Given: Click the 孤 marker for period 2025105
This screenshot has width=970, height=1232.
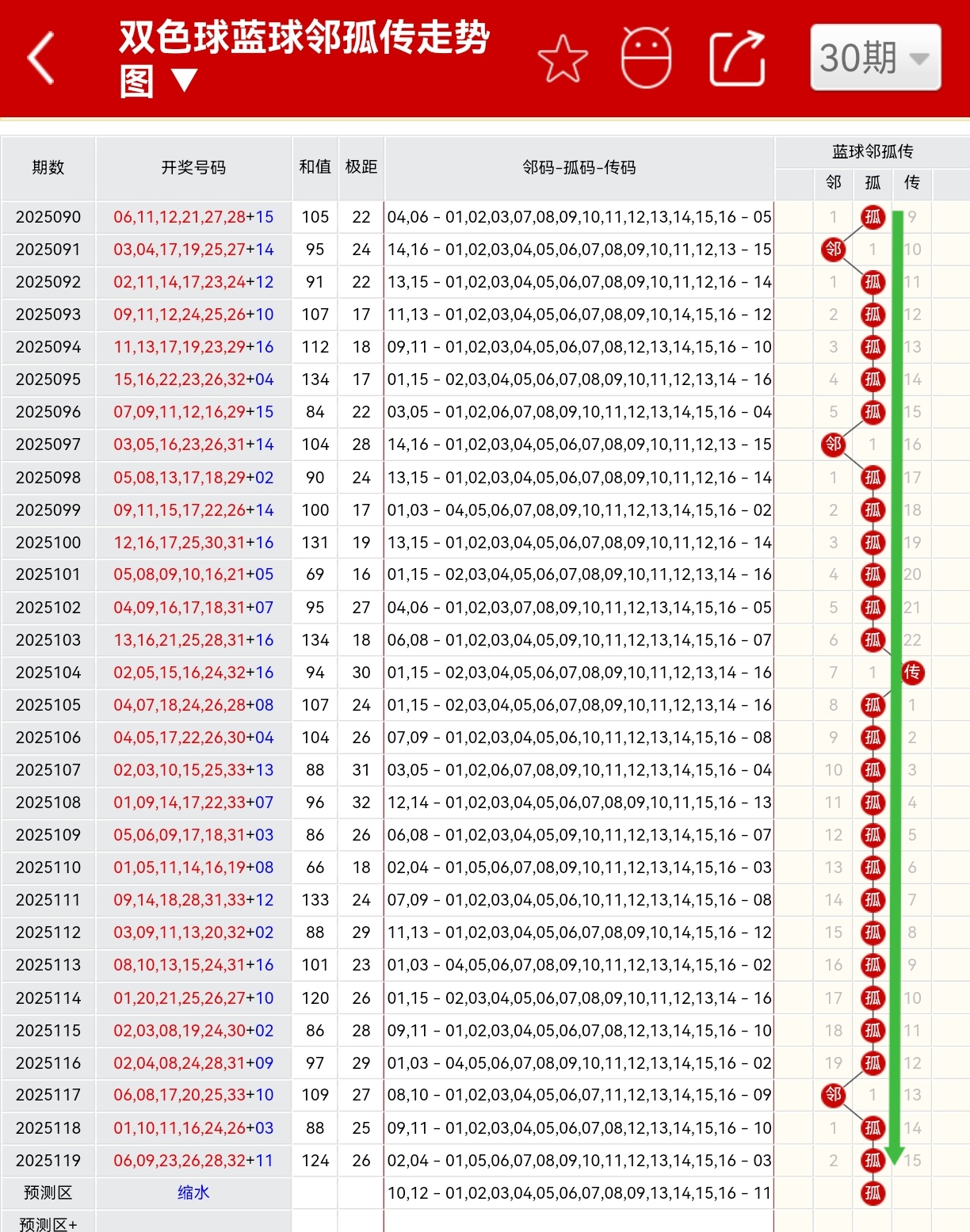Looking at the screenshot, I should [872, 704].
